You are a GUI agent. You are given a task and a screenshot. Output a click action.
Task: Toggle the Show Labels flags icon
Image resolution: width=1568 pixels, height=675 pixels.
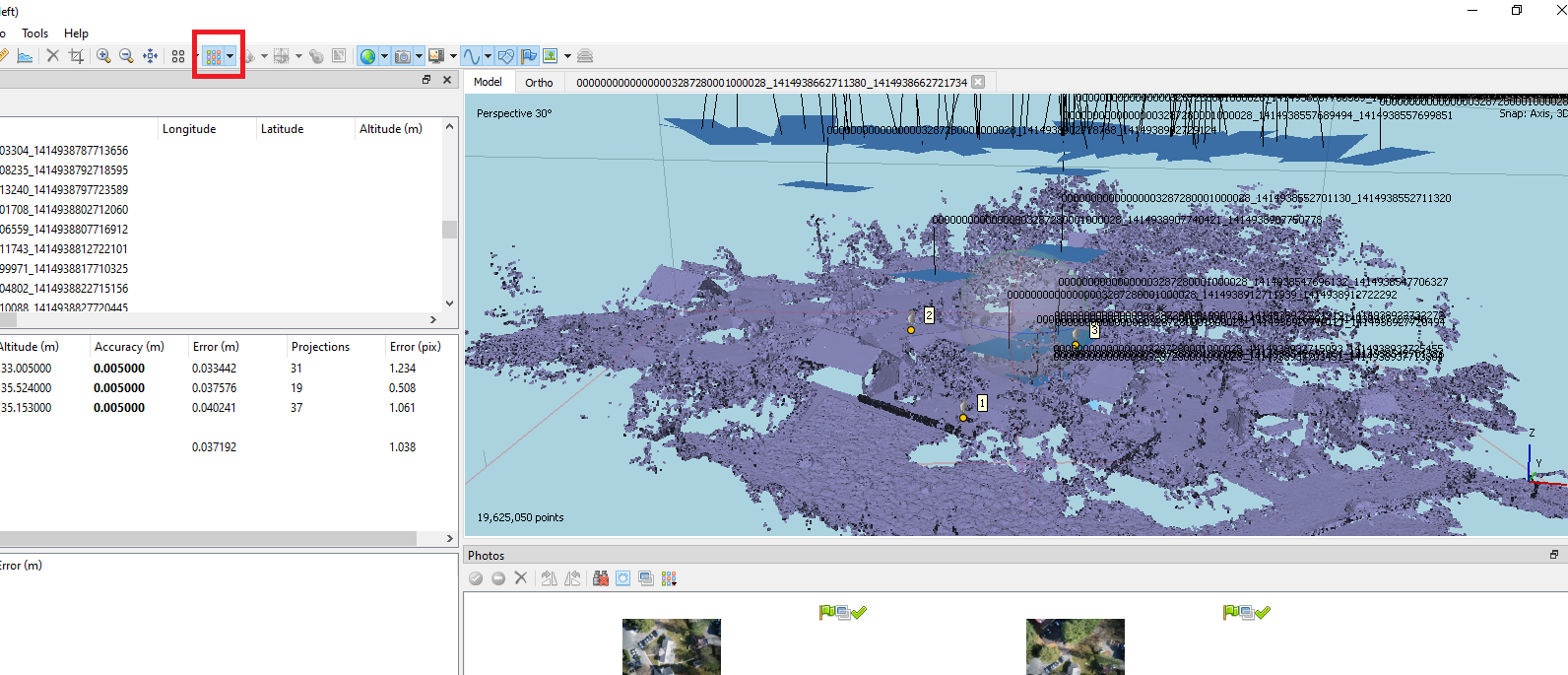point(529,56)
